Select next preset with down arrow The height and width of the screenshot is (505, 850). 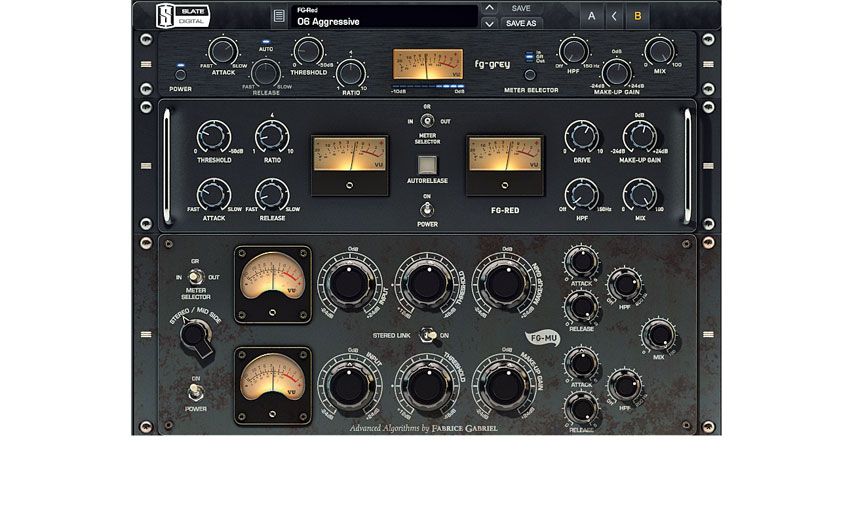[489, 23]
